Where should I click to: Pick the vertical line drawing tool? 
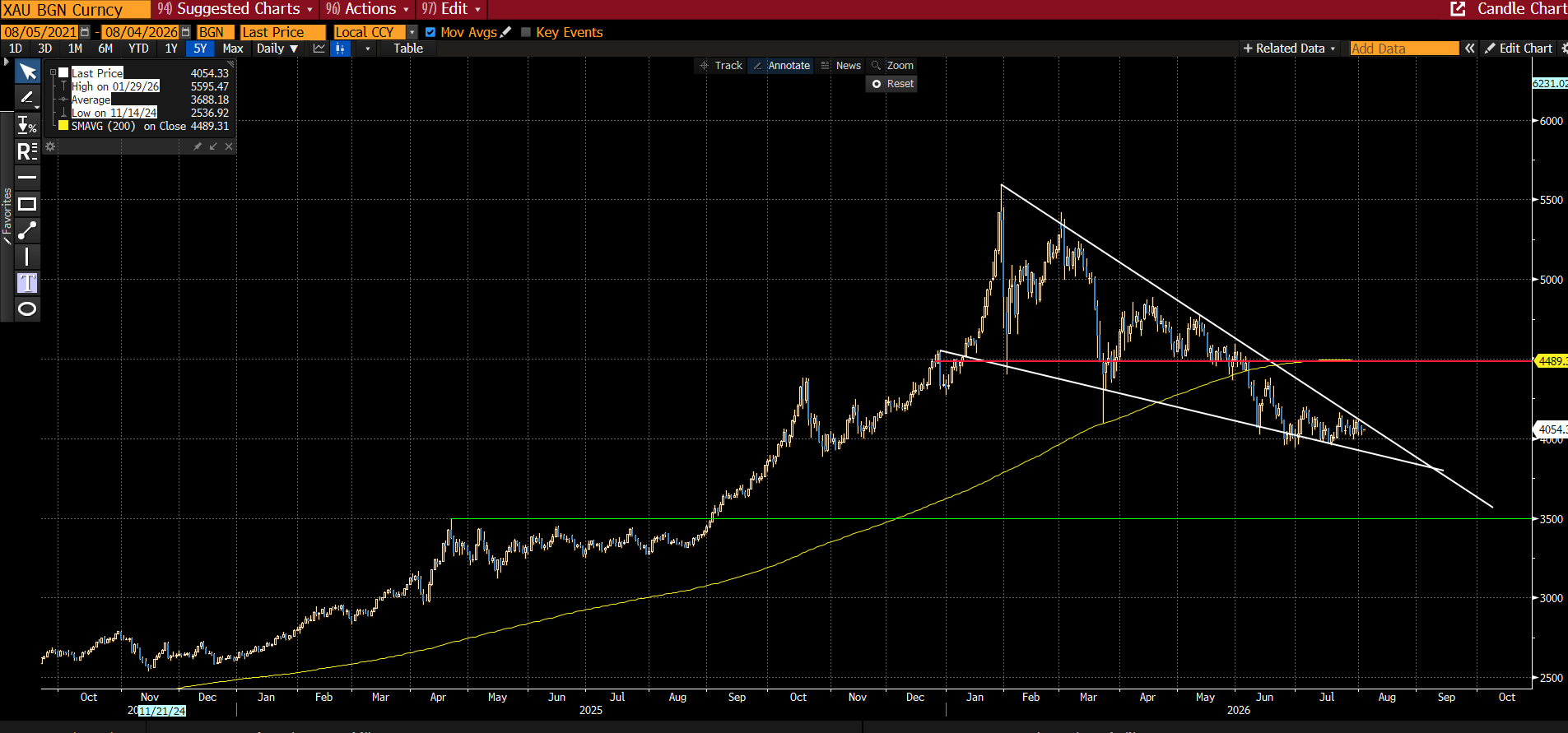click(27, 257)
